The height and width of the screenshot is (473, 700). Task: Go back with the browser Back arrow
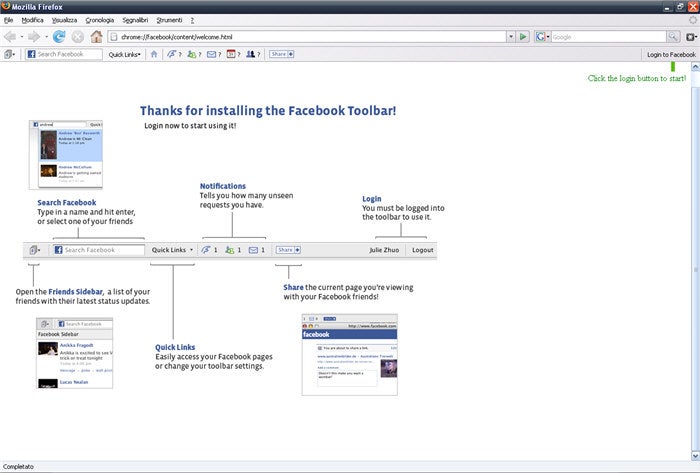pos(10,37)
